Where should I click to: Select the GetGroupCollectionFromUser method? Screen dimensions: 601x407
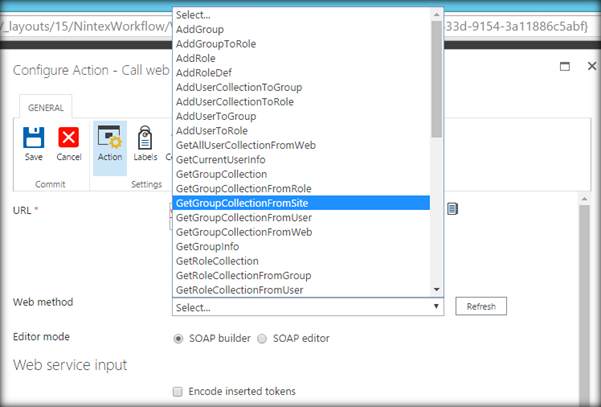pos(301,218)
